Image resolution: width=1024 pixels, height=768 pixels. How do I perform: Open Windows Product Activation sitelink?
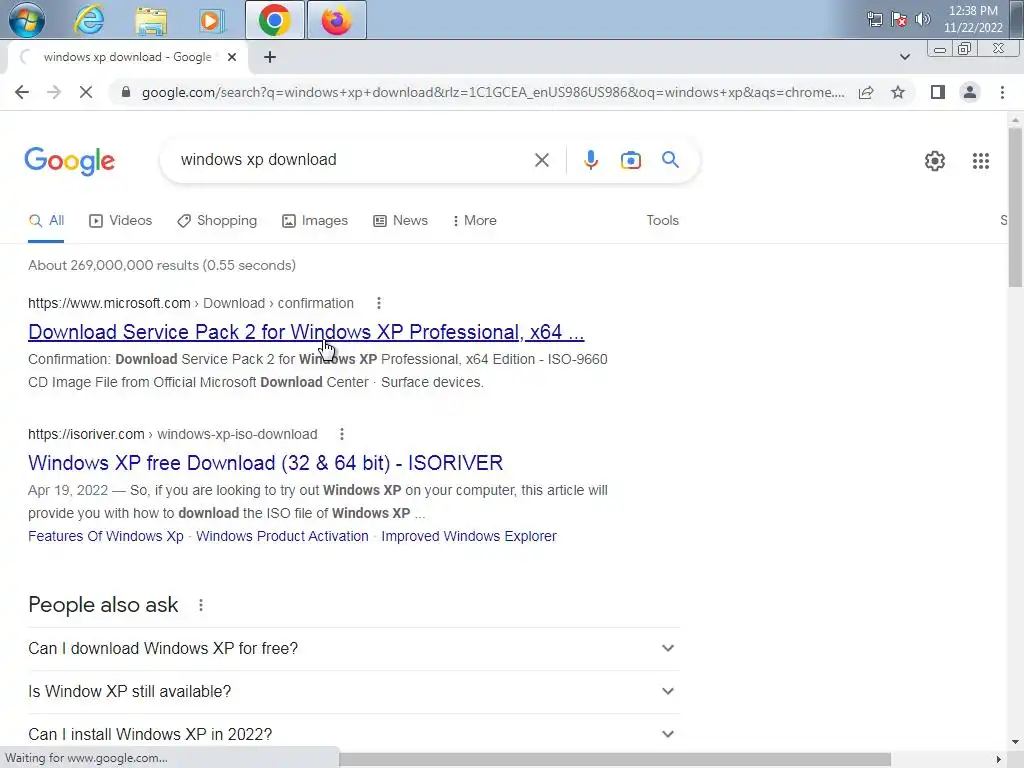tap(282, 536)
